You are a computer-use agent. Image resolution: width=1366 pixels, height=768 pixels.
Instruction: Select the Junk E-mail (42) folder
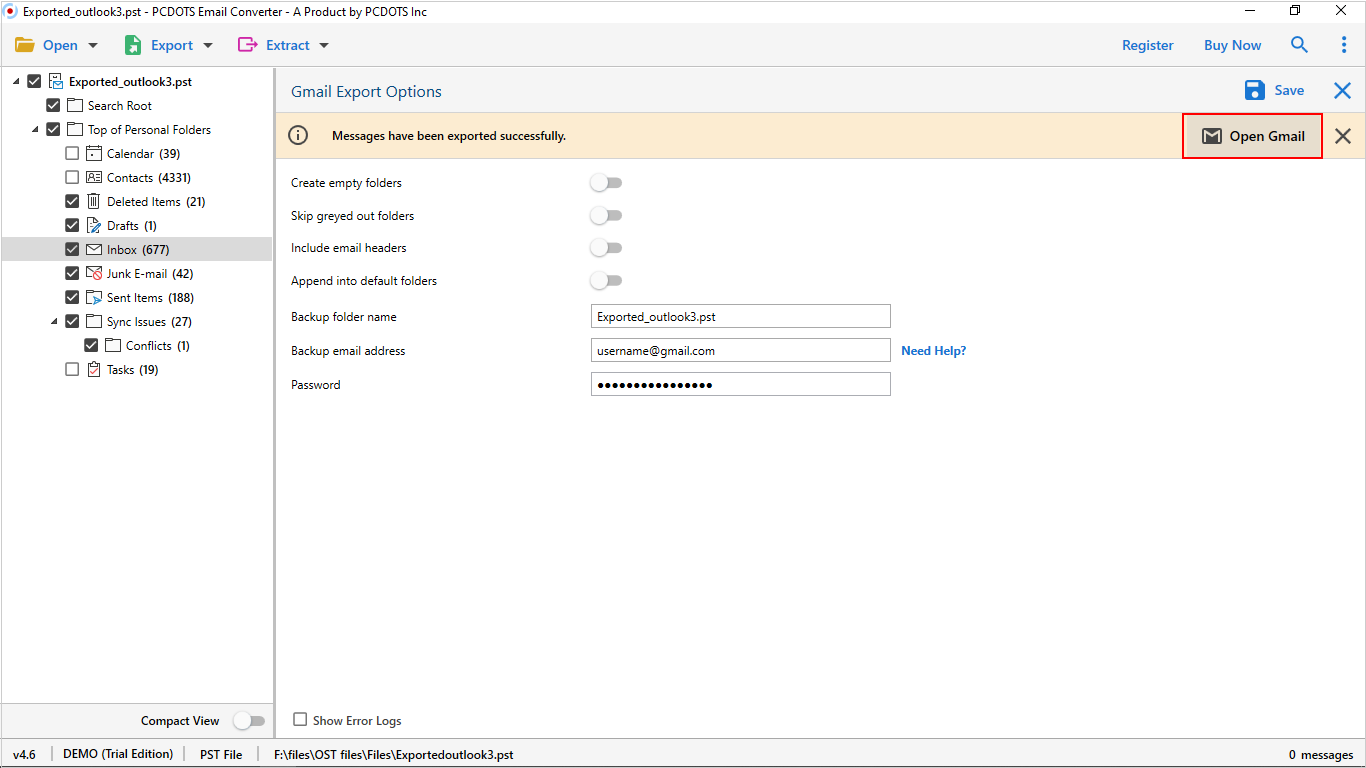150,273
